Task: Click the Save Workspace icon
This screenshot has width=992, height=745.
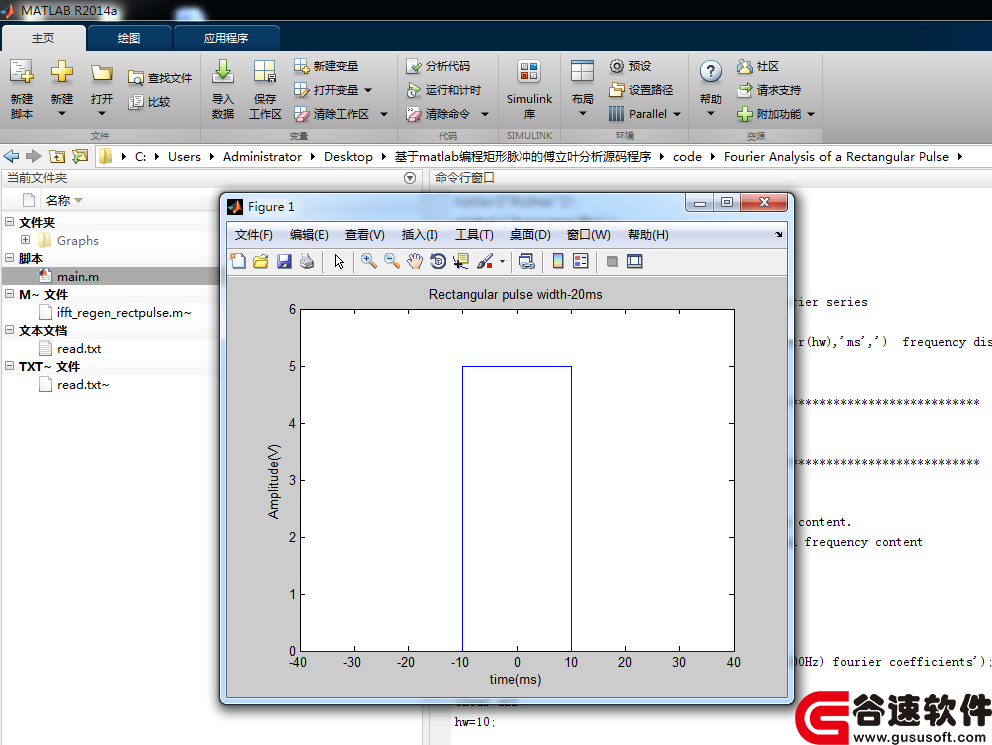Action: pyautogui.click(x=264, y=72)
